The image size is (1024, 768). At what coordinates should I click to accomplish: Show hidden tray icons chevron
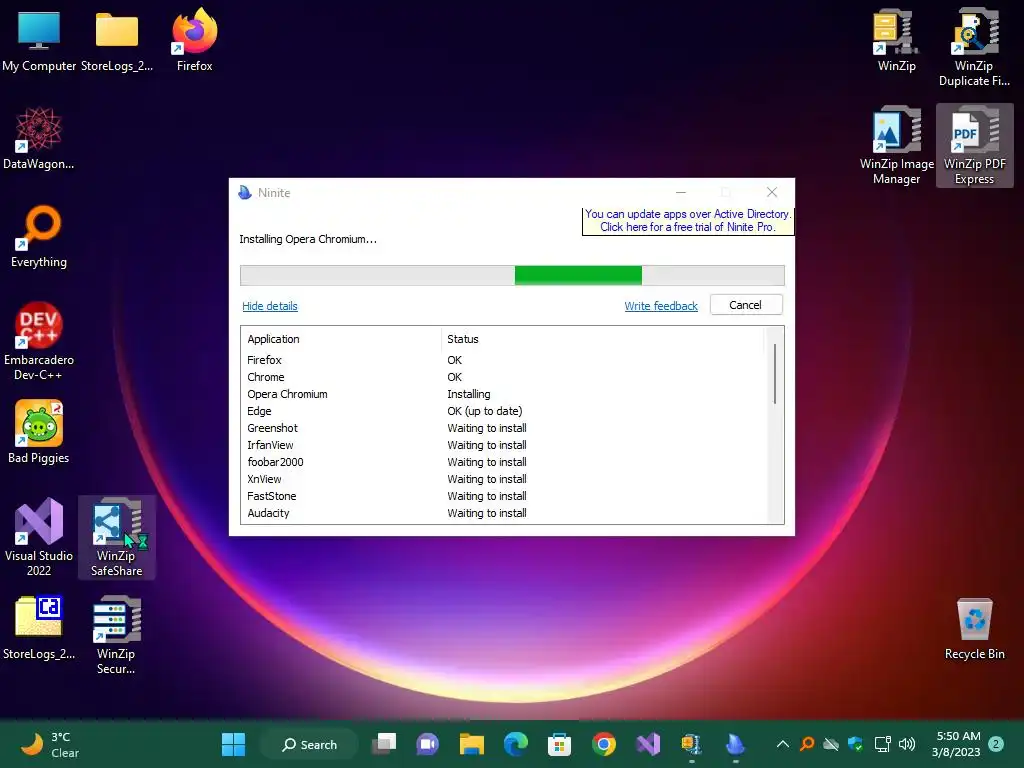click(782, 744)
